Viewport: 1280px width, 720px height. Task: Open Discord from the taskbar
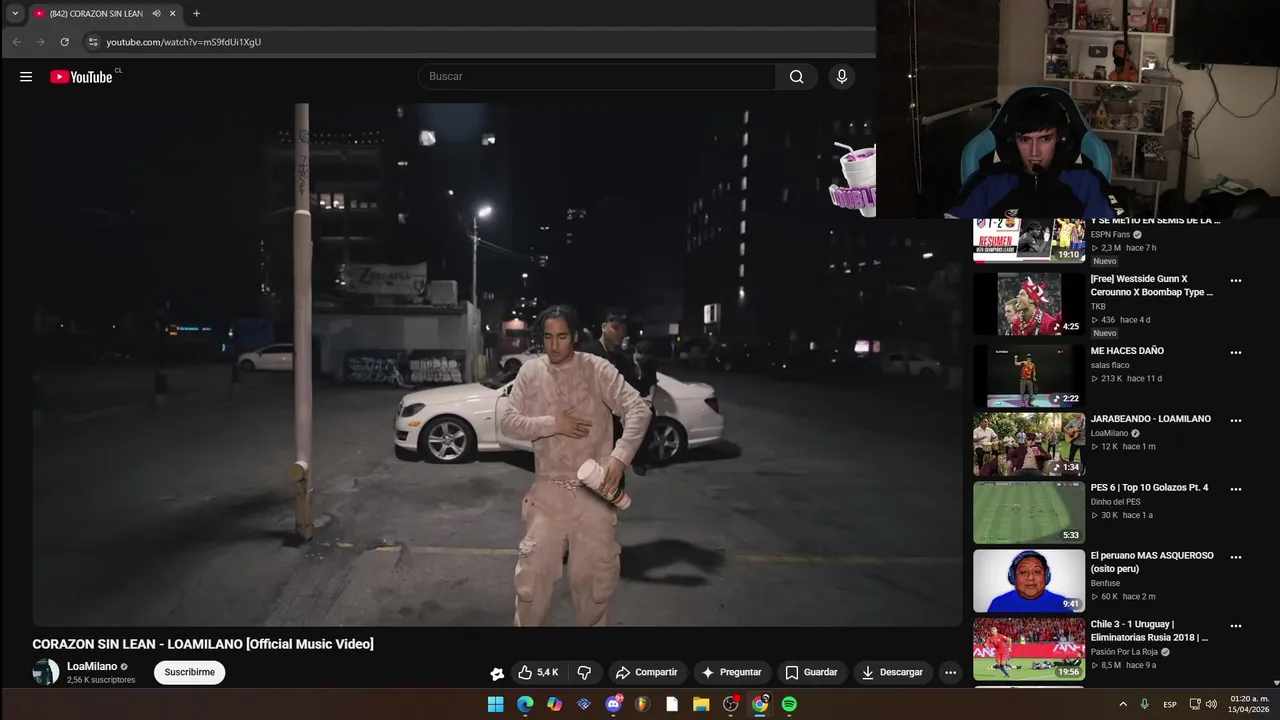(x=613, y=704)
